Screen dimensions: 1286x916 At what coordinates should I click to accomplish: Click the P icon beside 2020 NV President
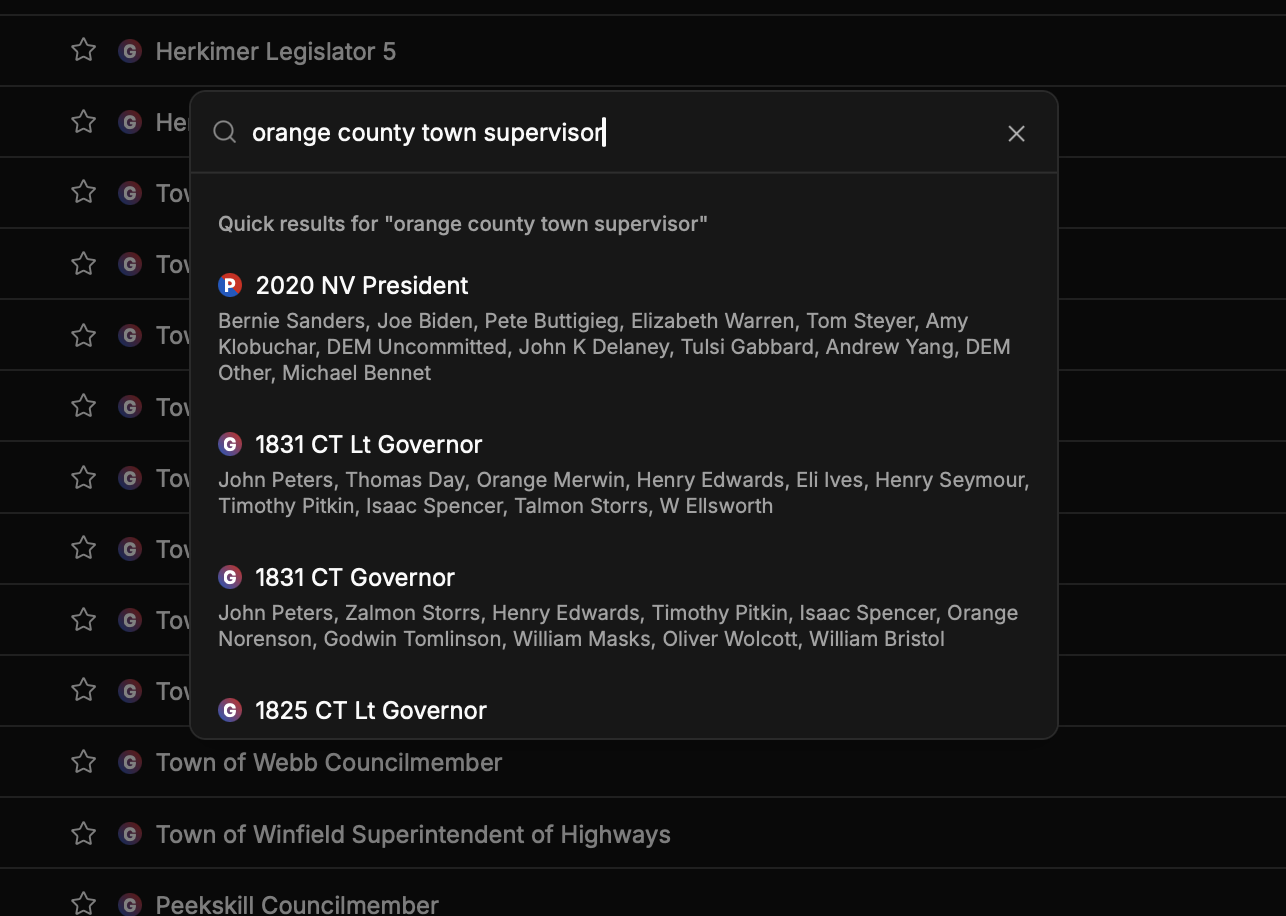(x=230, y=286)
